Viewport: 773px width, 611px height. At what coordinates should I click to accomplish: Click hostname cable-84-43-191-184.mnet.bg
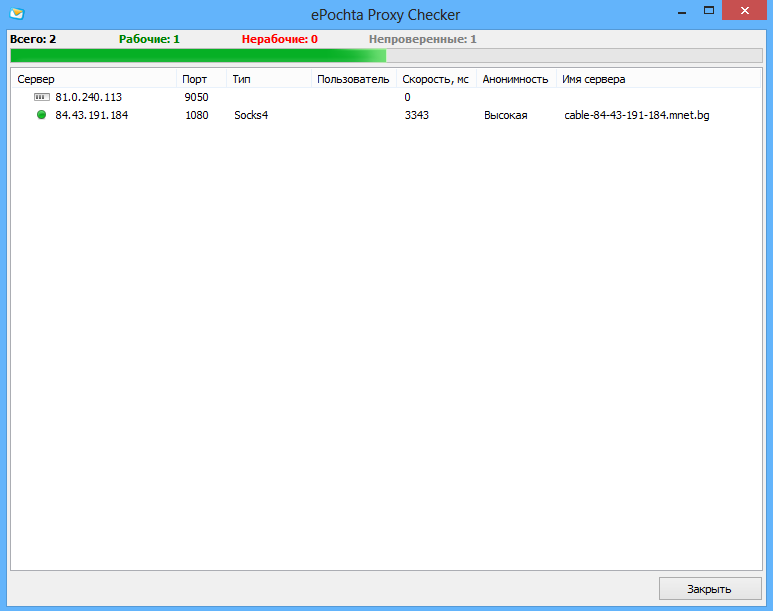click(637, 115)
